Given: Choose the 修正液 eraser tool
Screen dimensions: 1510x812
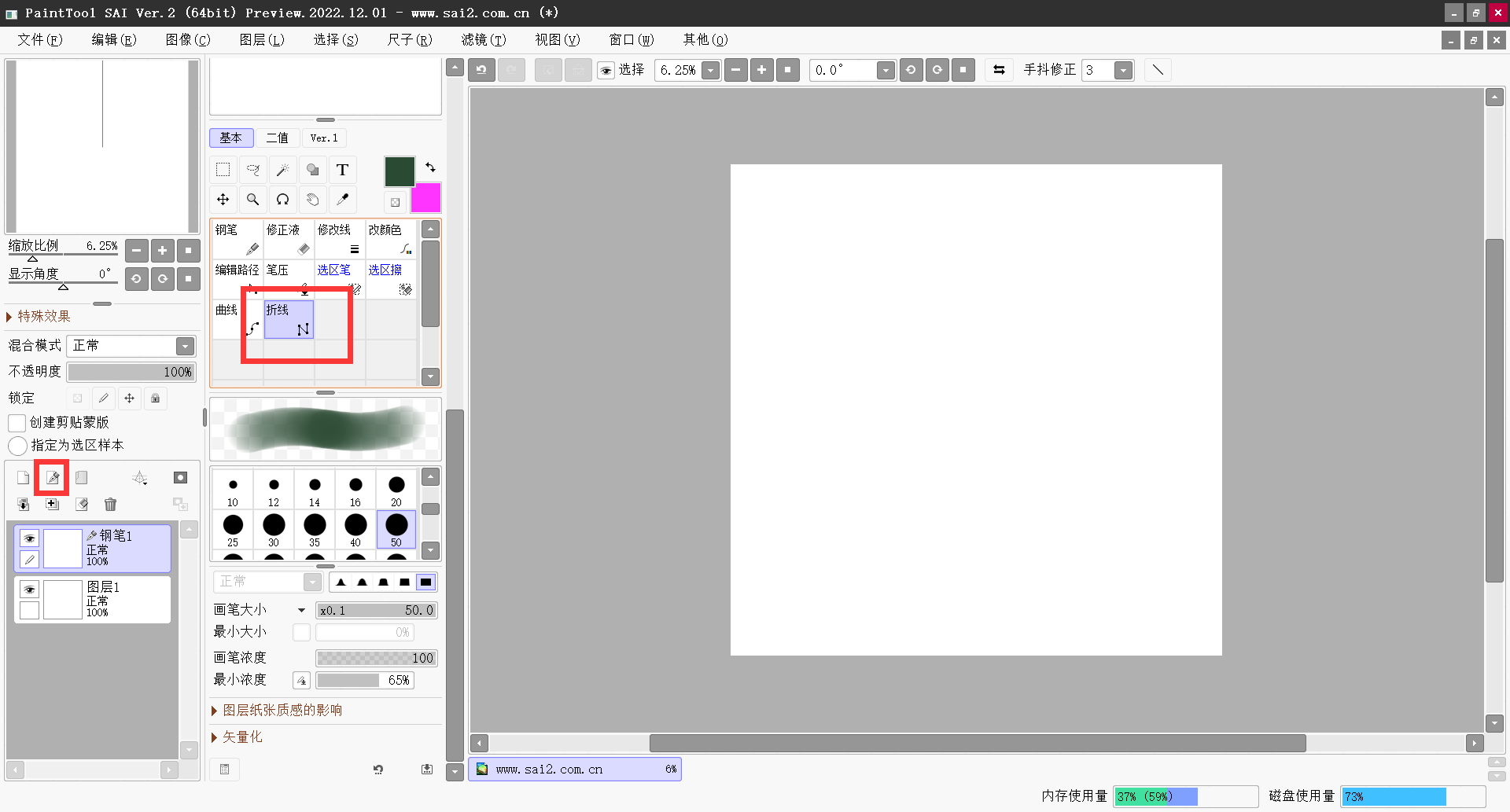Looking at the screenshot, I should [x=289, y=239].
